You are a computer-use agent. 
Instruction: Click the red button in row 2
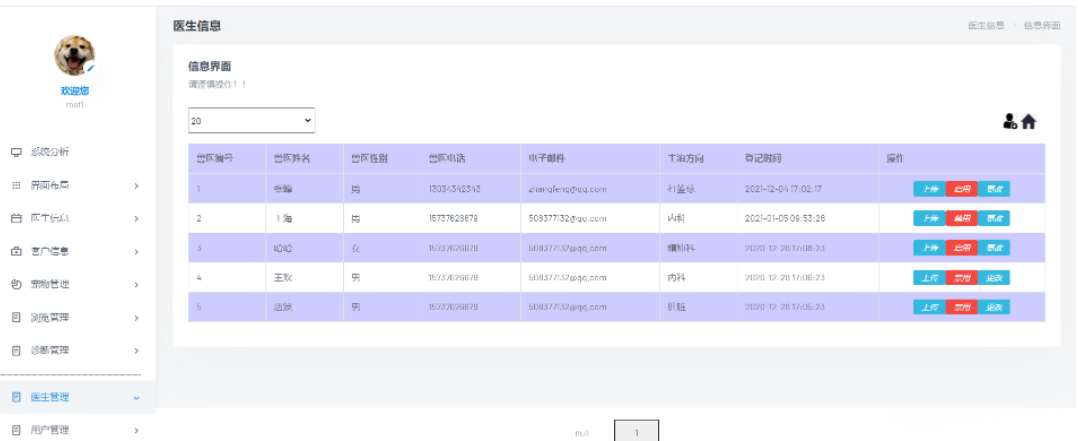pos(962,218)
